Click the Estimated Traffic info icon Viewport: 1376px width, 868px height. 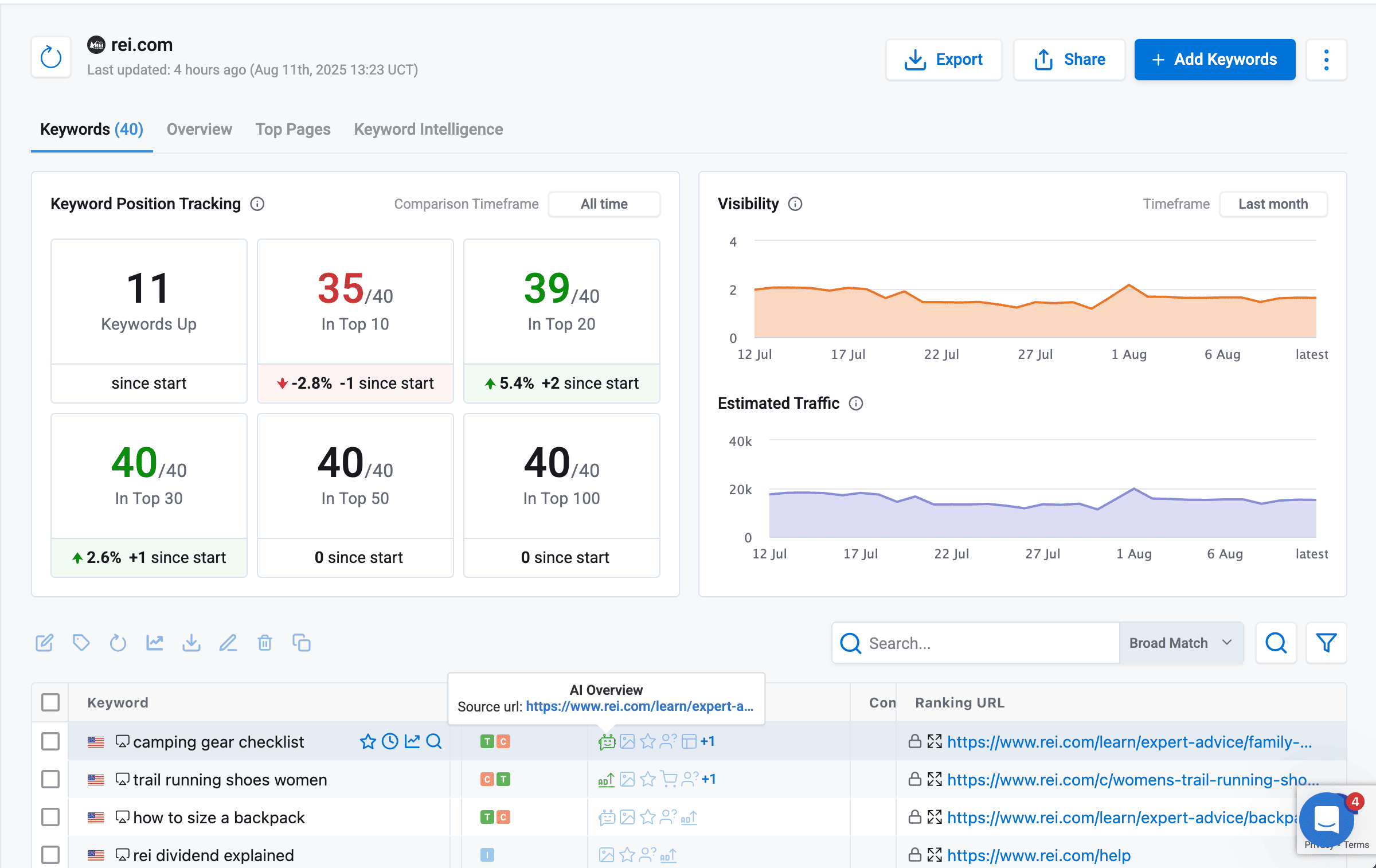856,404
